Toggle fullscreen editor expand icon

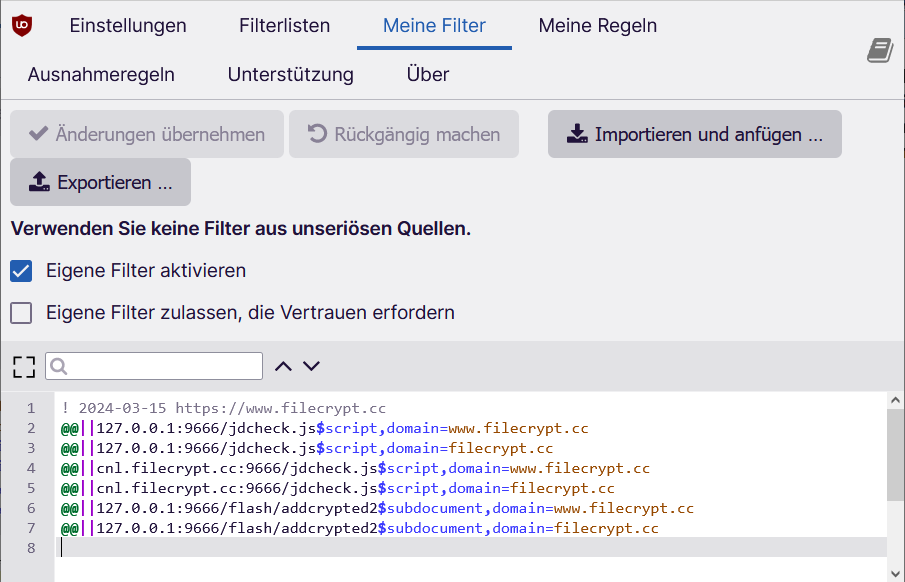(x=24, y=366)
